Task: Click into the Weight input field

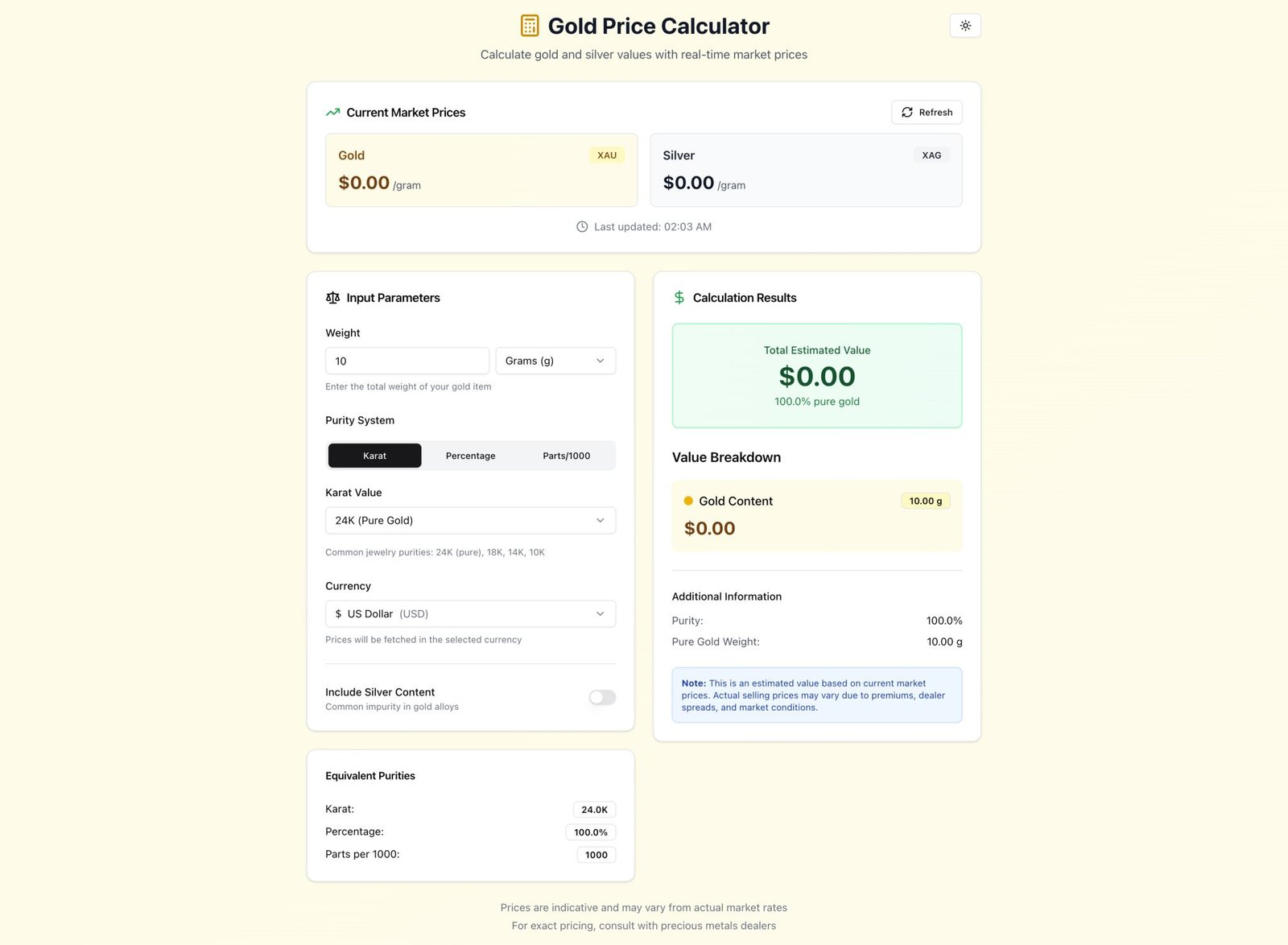Action: coord(407,361)
